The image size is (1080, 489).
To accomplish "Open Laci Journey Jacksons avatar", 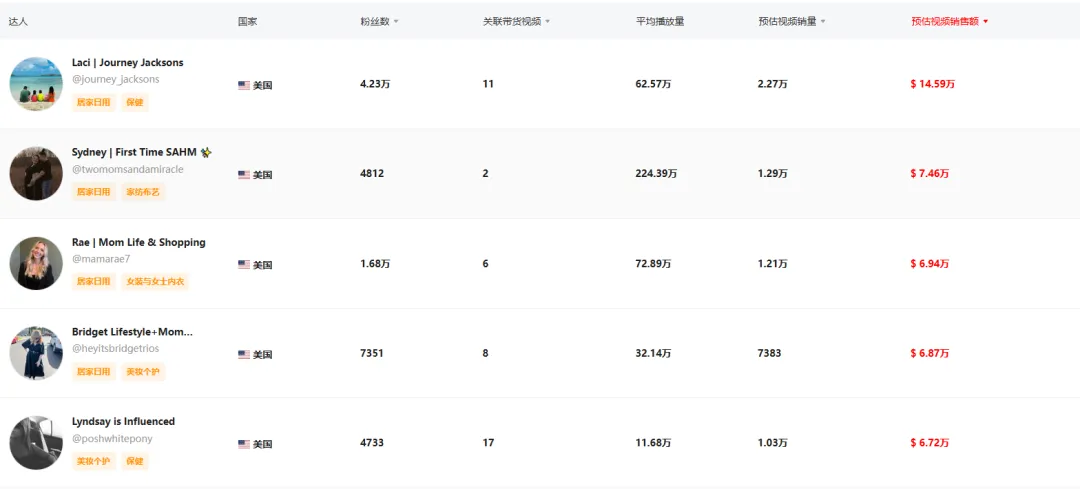I will 36,83.
